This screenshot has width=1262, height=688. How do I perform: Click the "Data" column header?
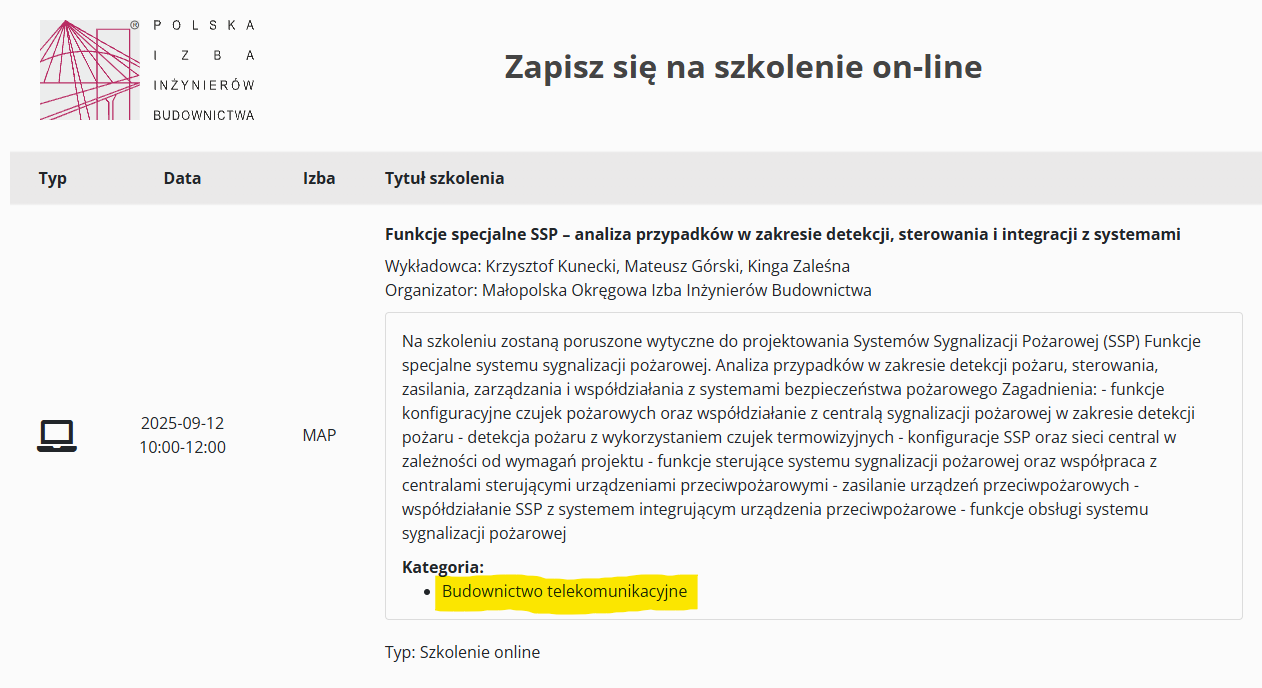click(x=182, y=179)
